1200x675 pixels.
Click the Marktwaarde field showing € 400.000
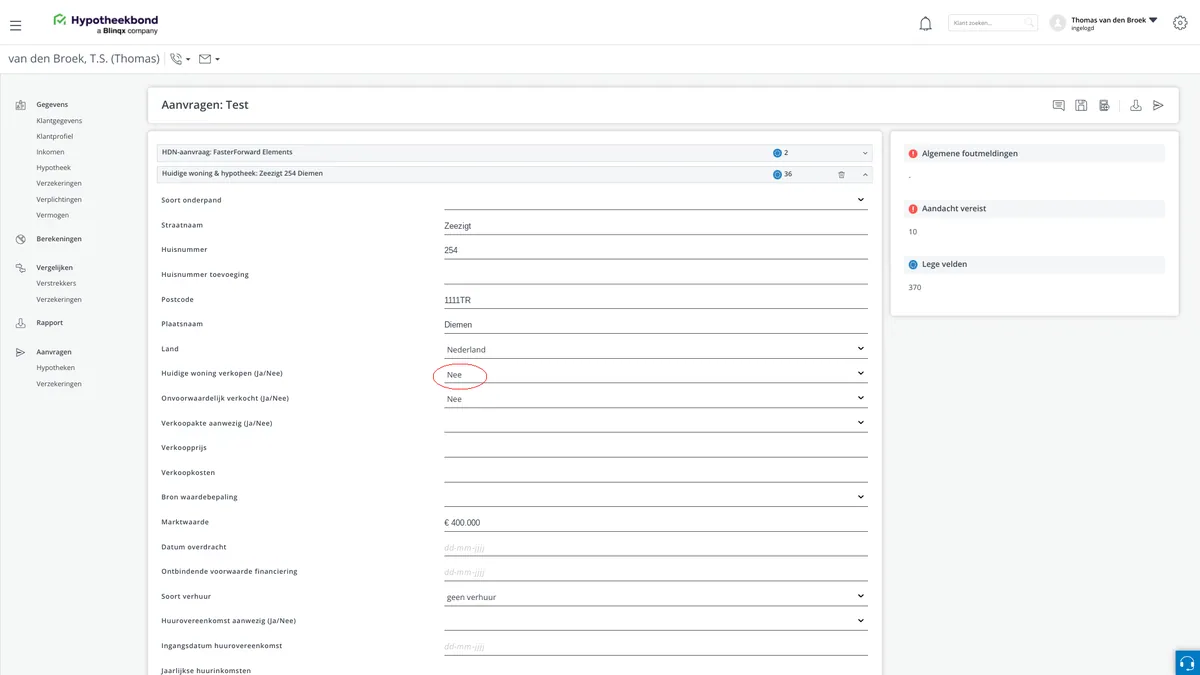pyautogui.click(x=656, y=523)
